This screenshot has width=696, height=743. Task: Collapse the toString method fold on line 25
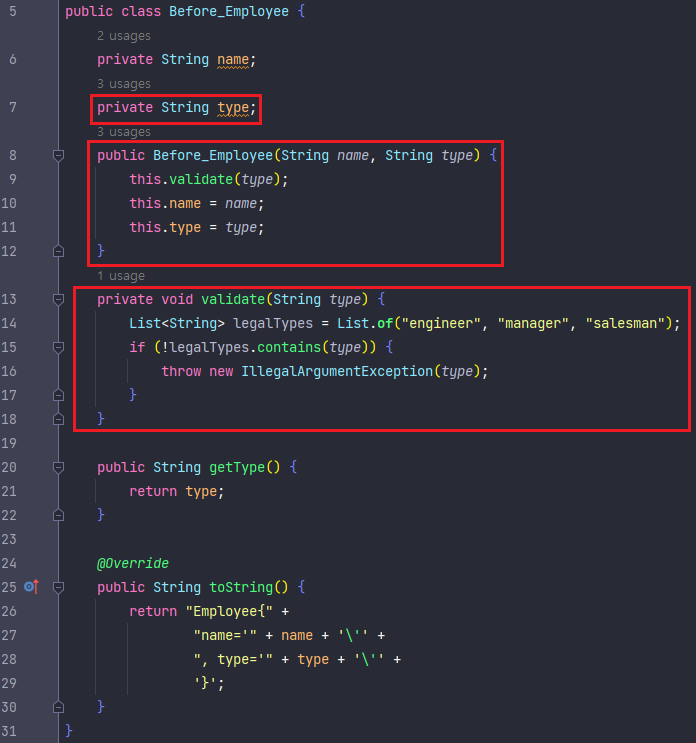point(58,588)
